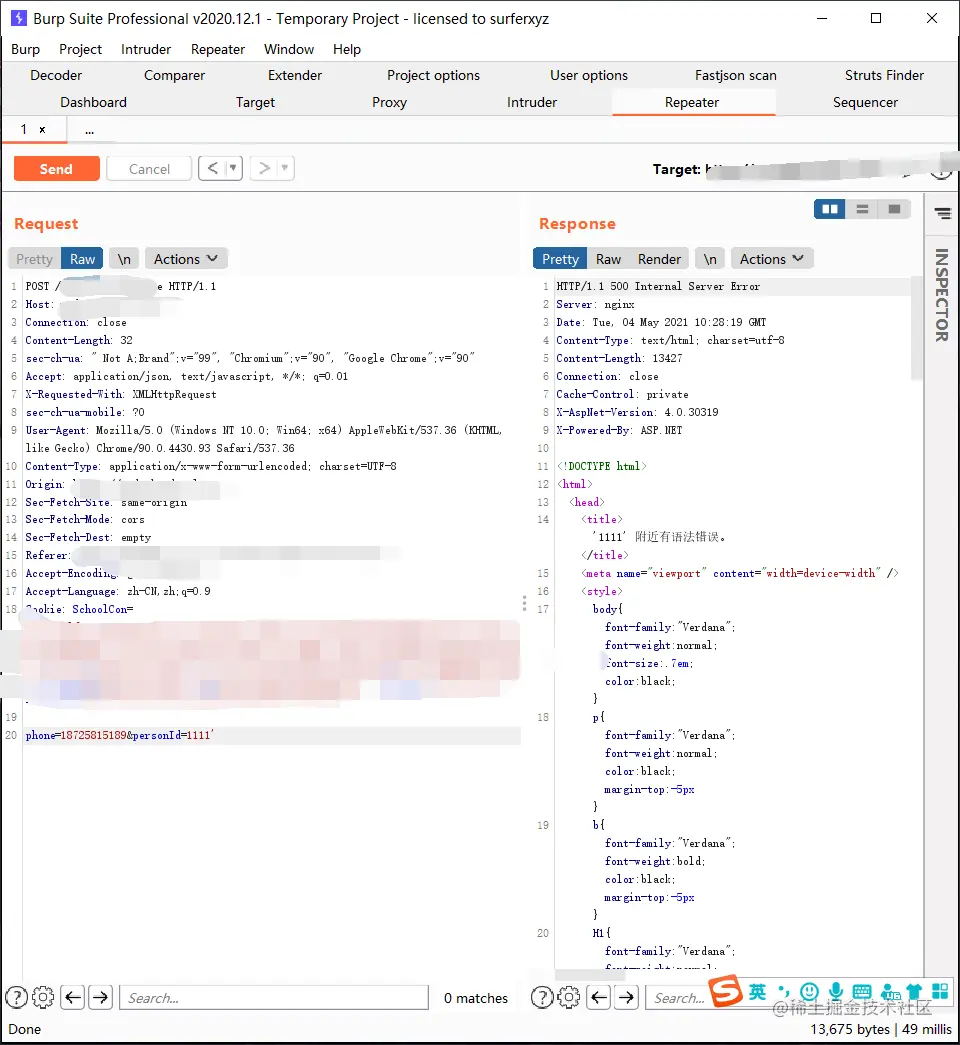Switch response view to Raw
The image size is (960, 1045).
608,259
